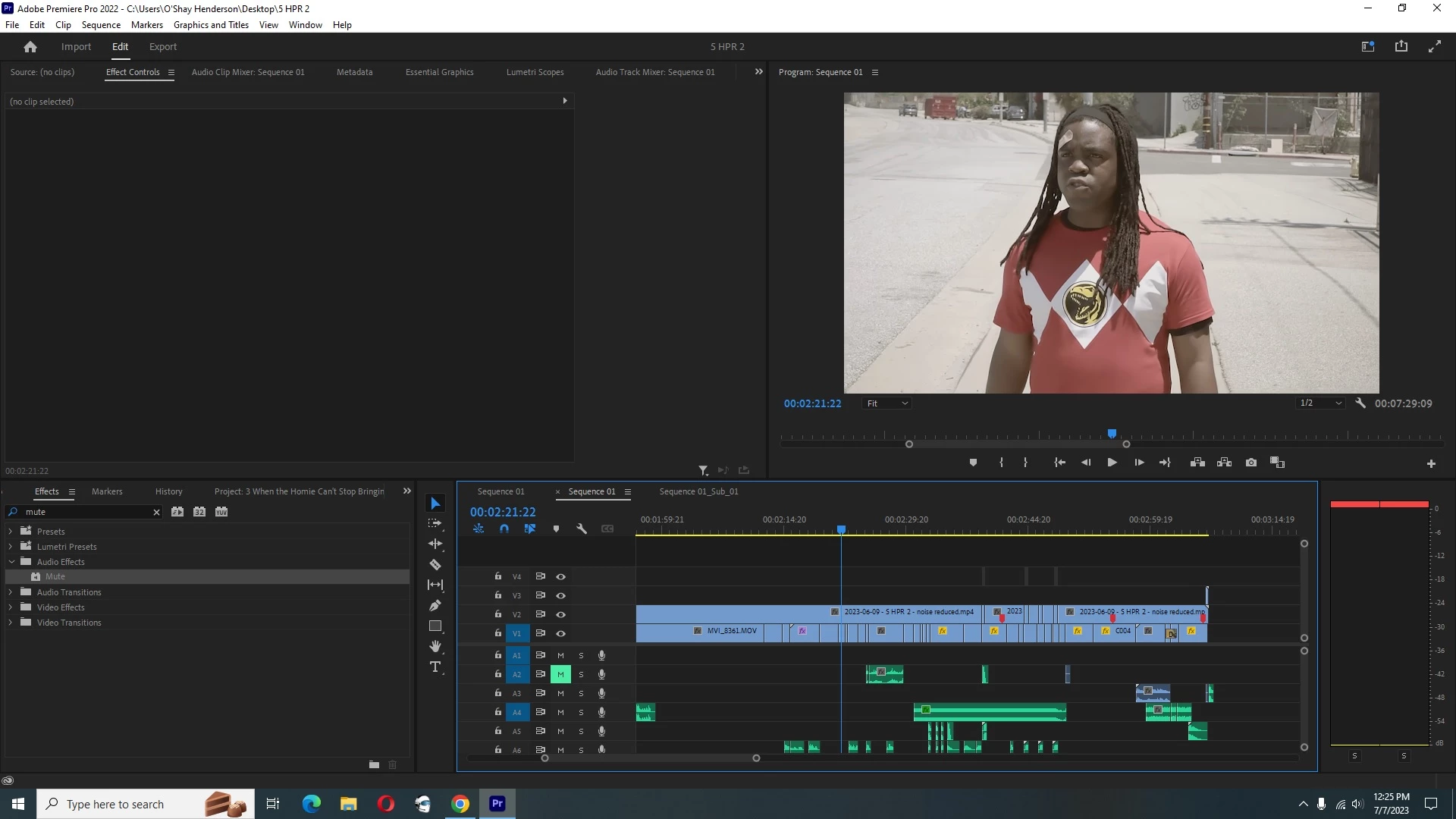1456x819 pixels.
Task: Open the Sequence menu
Action: point(101,25)
